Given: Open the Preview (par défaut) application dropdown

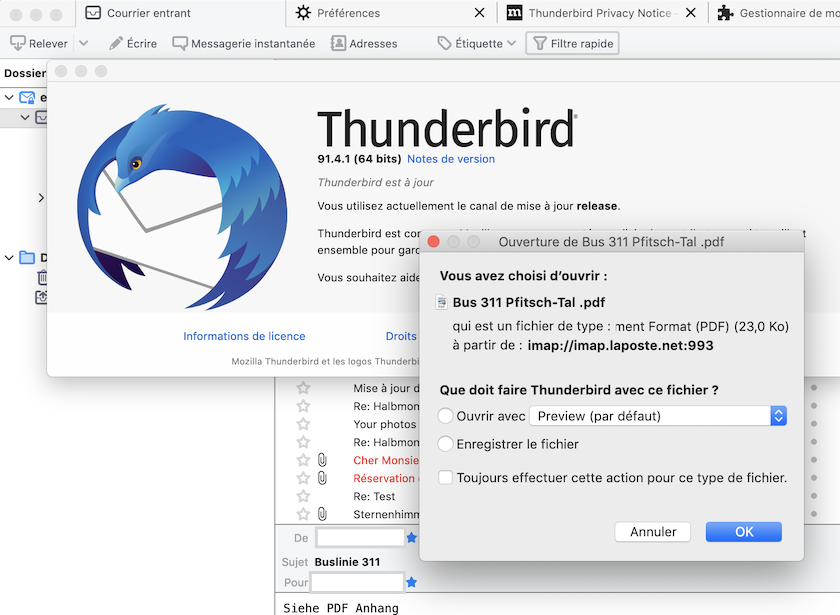Looking at the screenshot, I should tap(658, 416).
